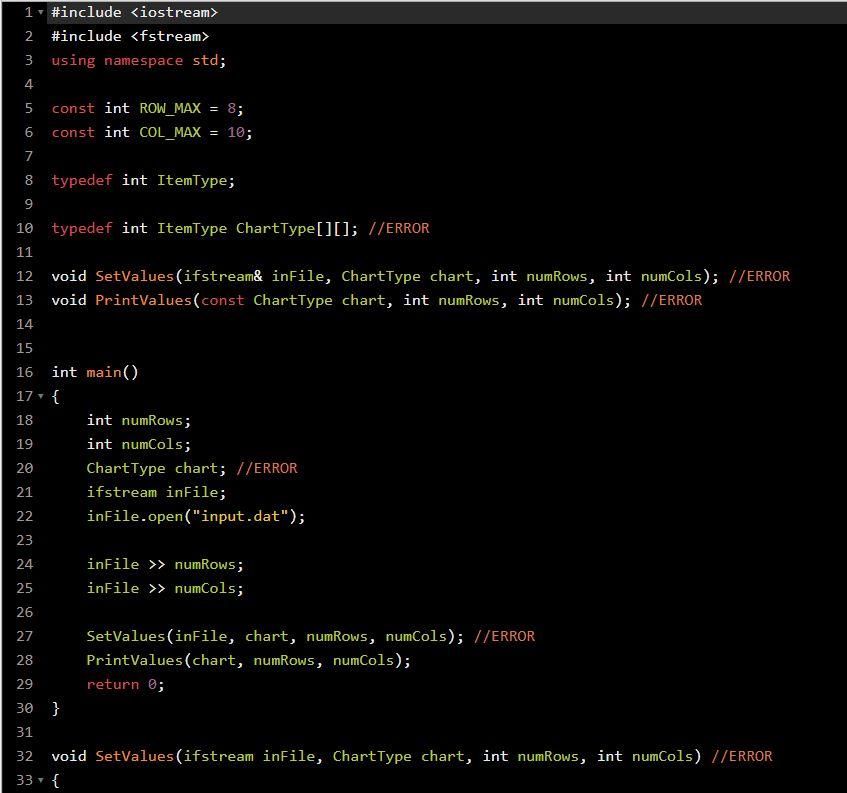Click the #include <fstream> line
Screen dimensions: 847x793
pyautogui.click(x=130, y=36)
